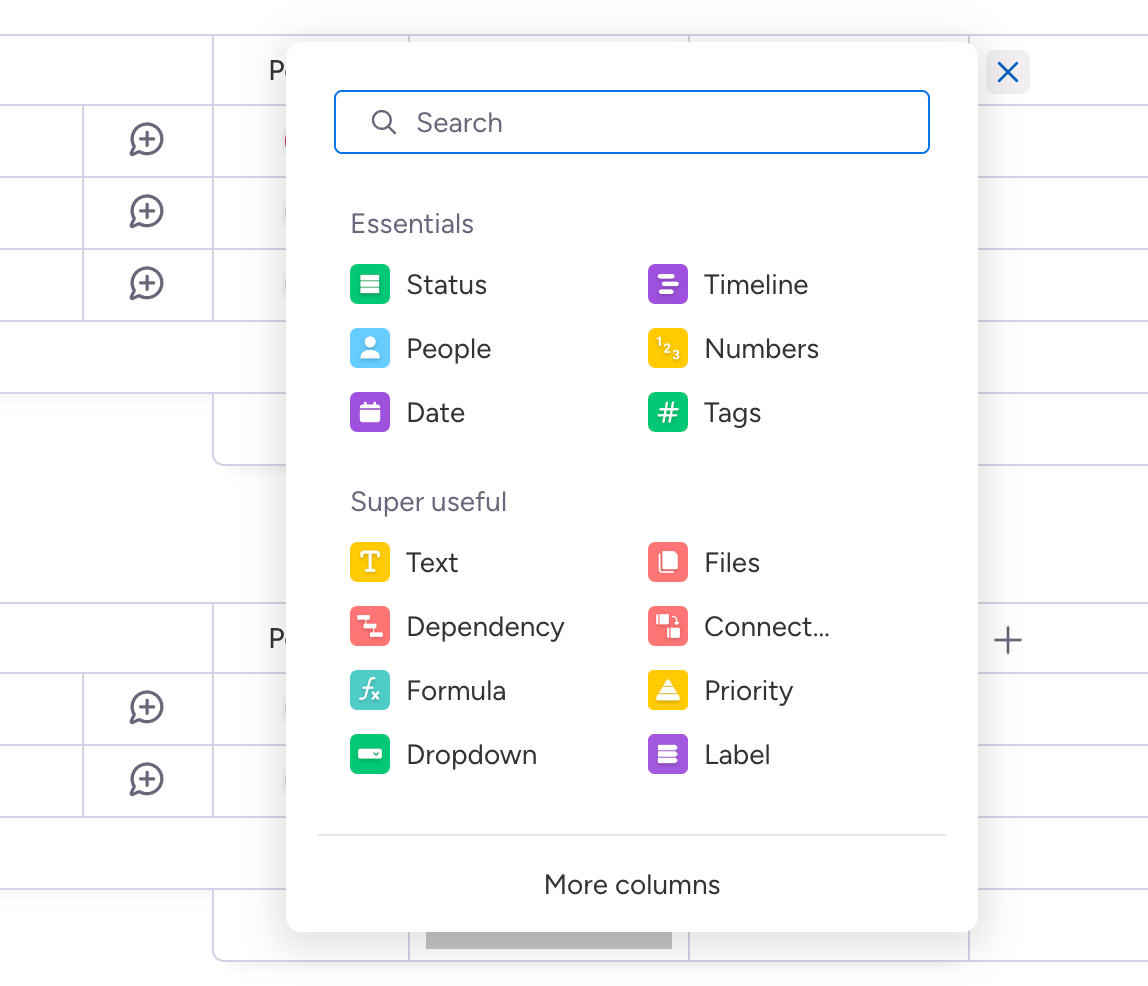Select the Status column type
Viewport: 1148px width, 986px height.
pos(446,284)
